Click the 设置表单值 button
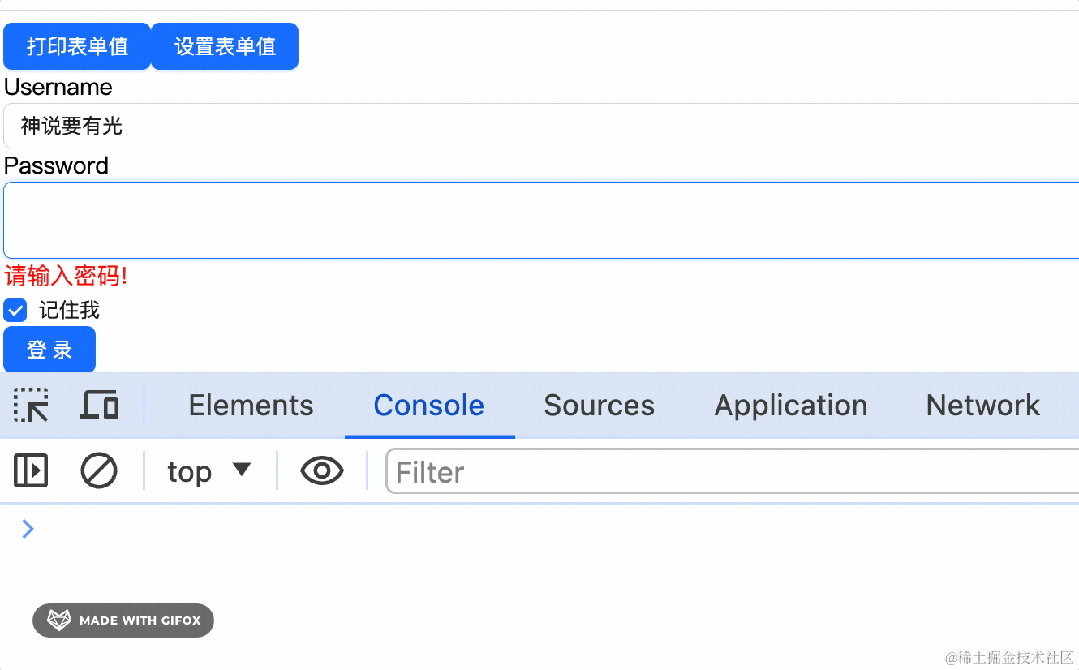 (x=225, y=47)
